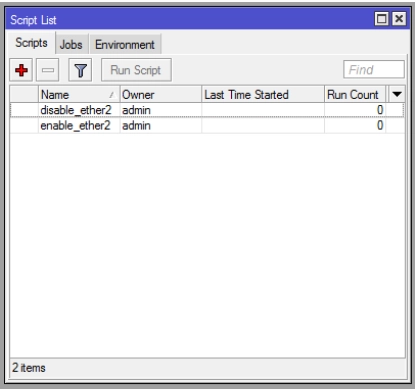Switch to the Environment tab
The image size is (416, 389).
(125, 44)
